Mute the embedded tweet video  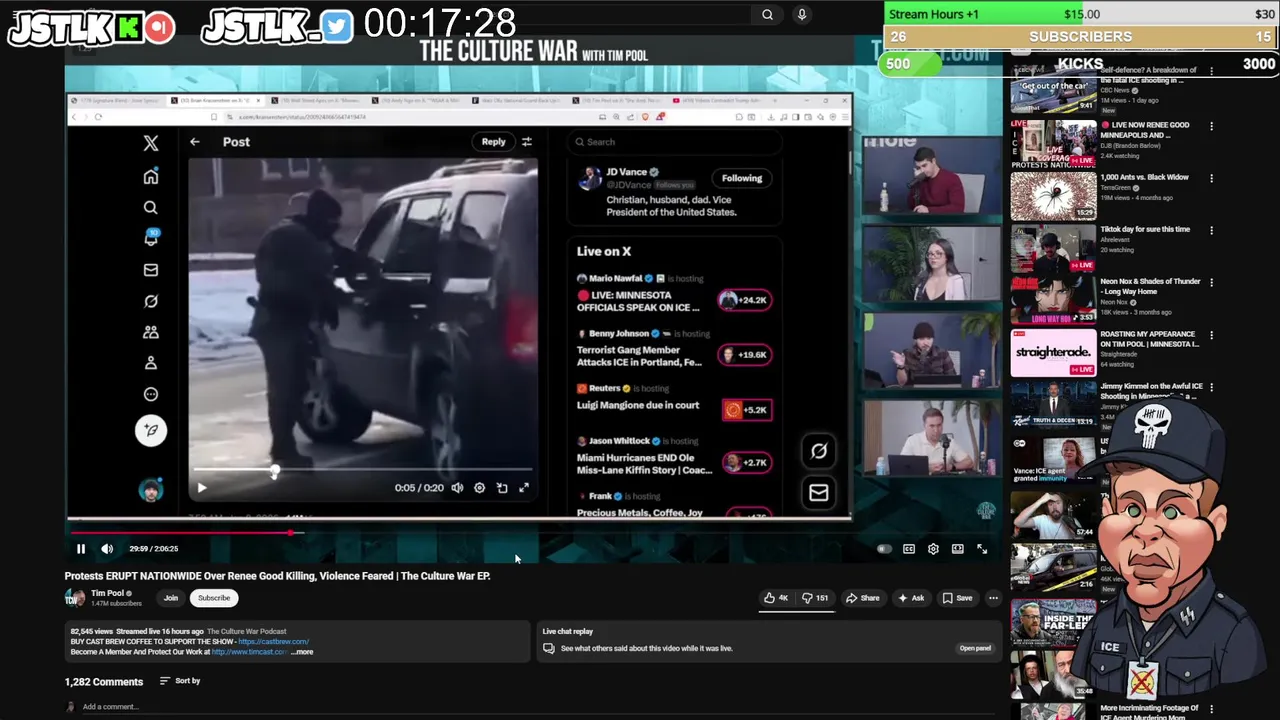457,488
